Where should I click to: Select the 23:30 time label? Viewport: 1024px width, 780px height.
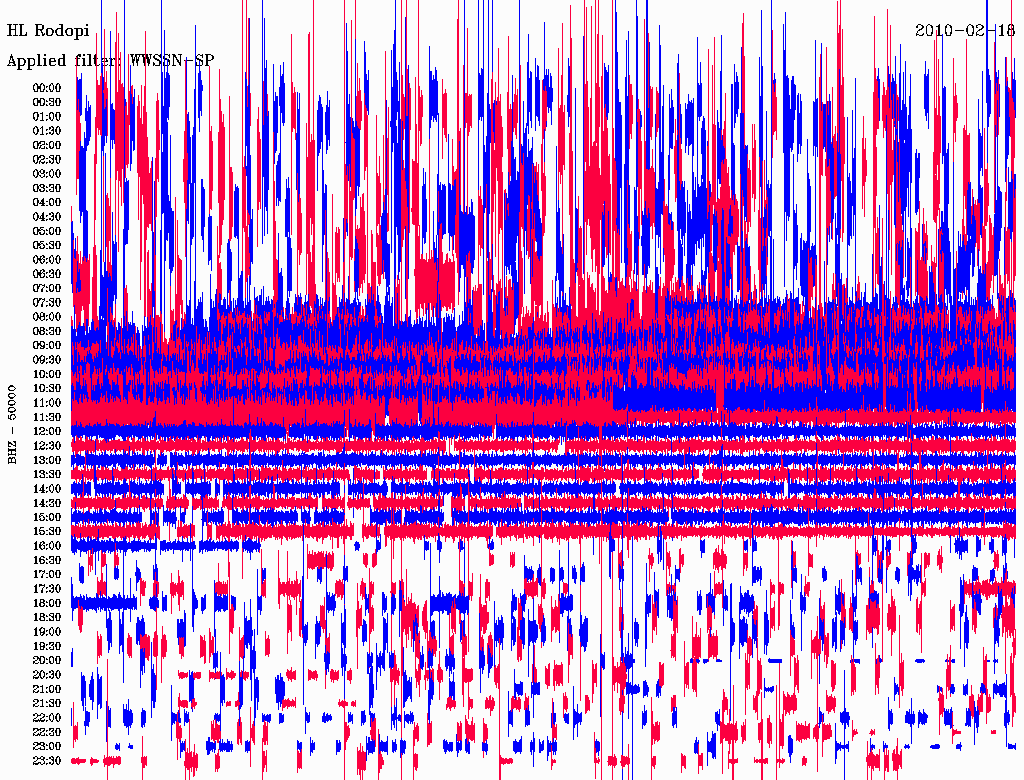coord(47,761)
